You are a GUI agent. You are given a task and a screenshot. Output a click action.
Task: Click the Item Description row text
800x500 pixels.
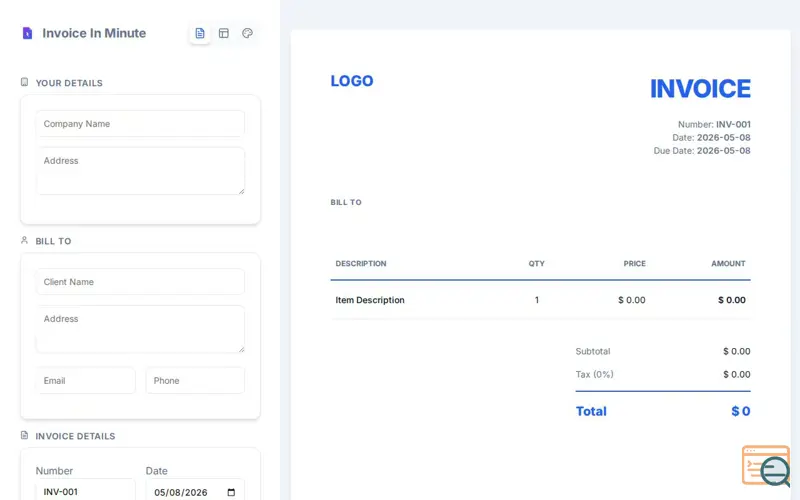click(370, 300)
